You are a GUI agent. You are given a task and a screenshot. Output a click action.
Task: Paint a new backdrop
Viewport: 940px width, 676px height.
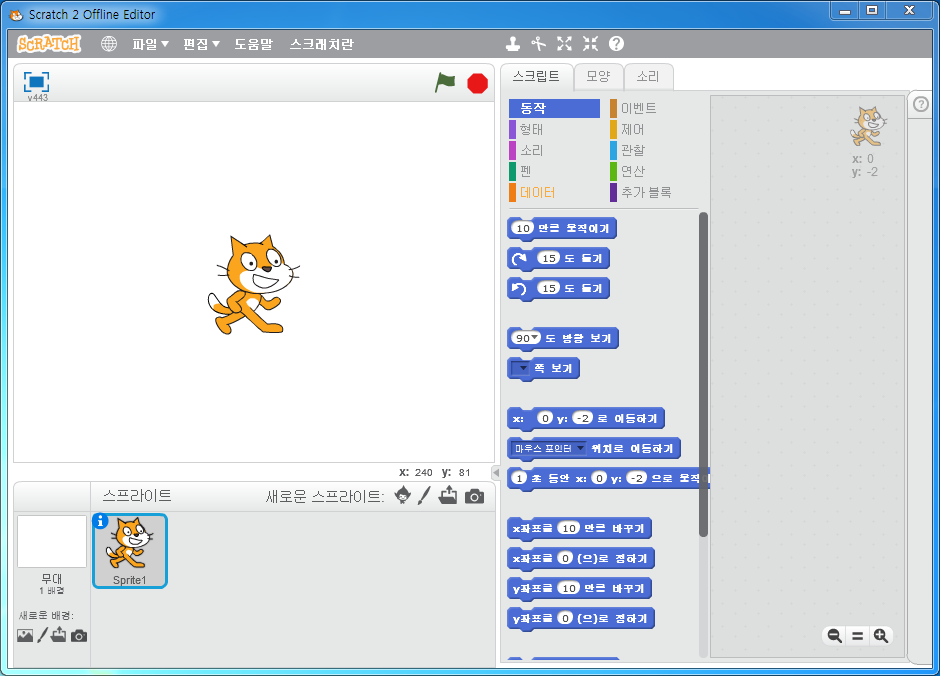43,635
